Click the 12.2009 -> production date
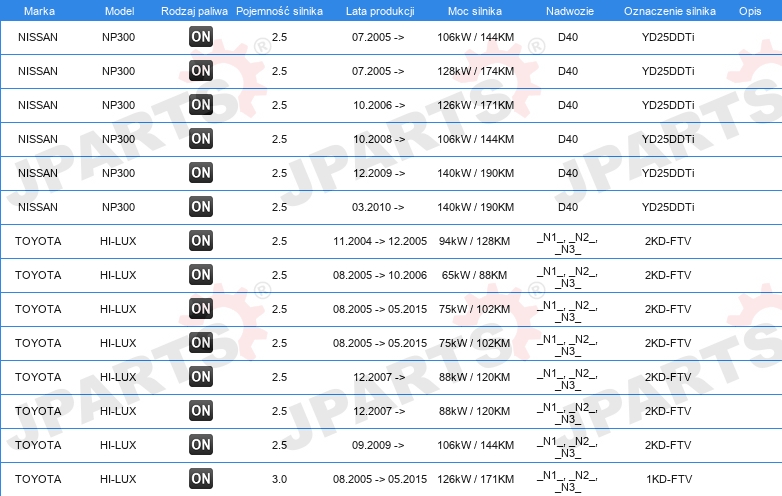This screenshot has width=782, height=496. tap(379, 173)
